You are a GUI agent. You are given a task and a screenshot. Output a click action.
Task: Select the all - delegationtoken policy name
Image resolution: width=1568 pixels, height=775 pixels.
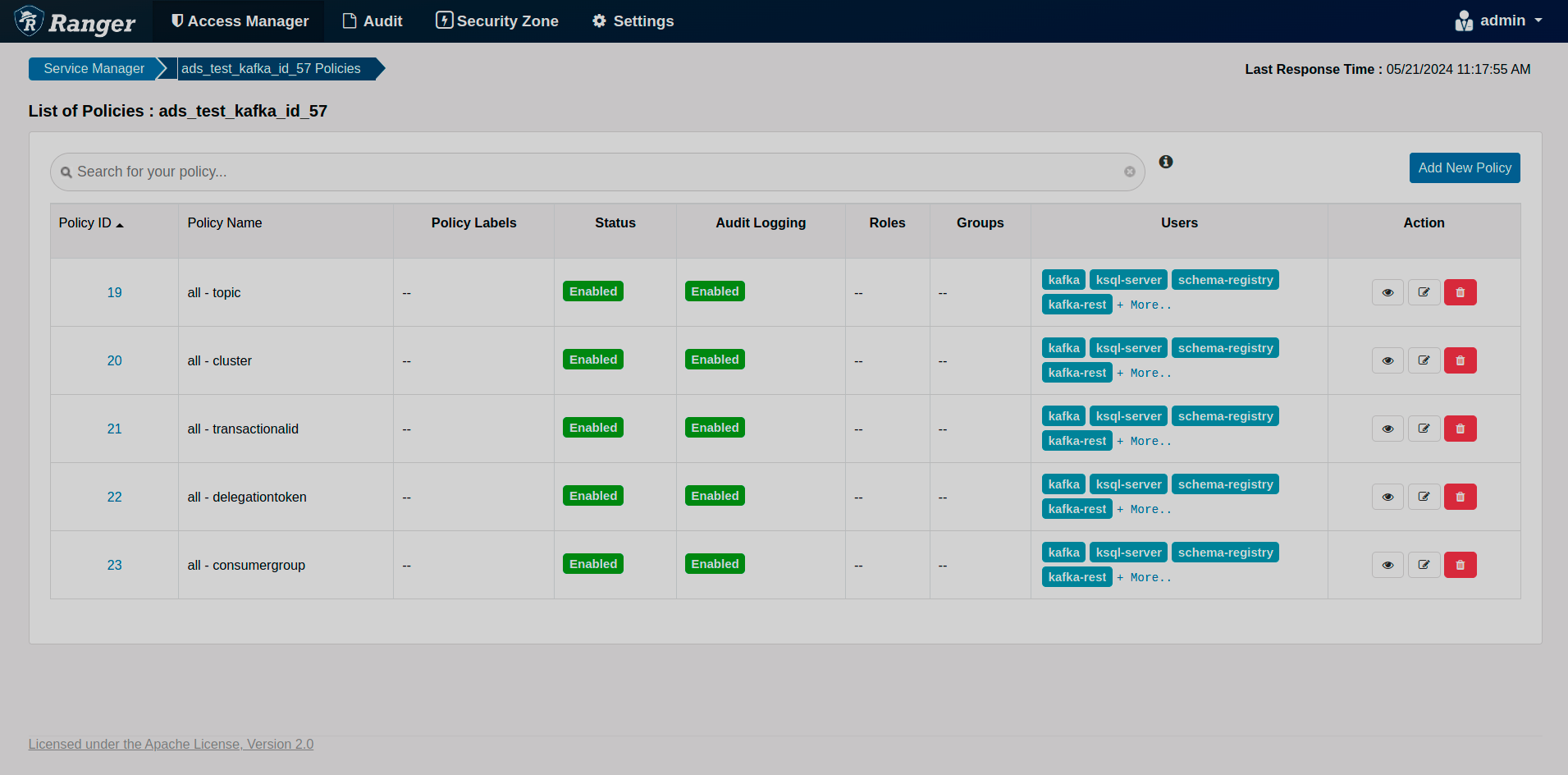[x=247, y=497]
